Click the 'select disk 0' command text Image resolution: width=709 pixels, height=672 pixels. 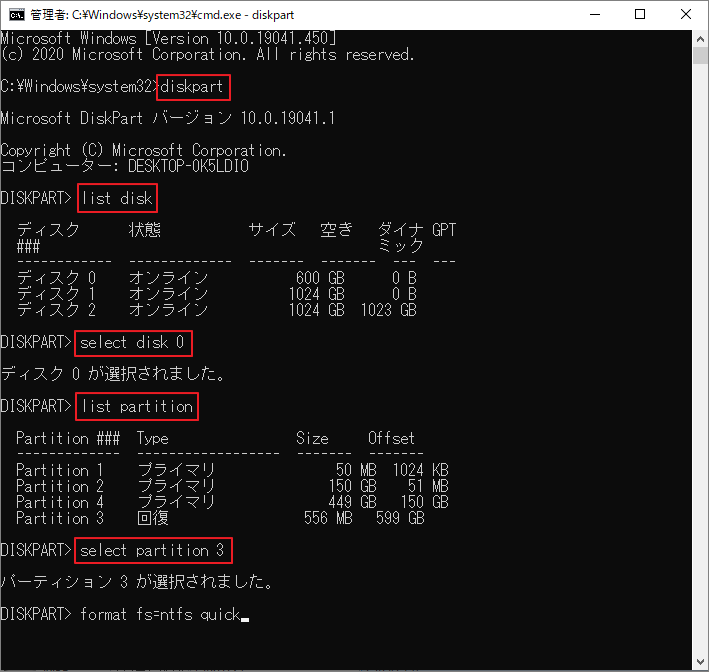[132, 342]
